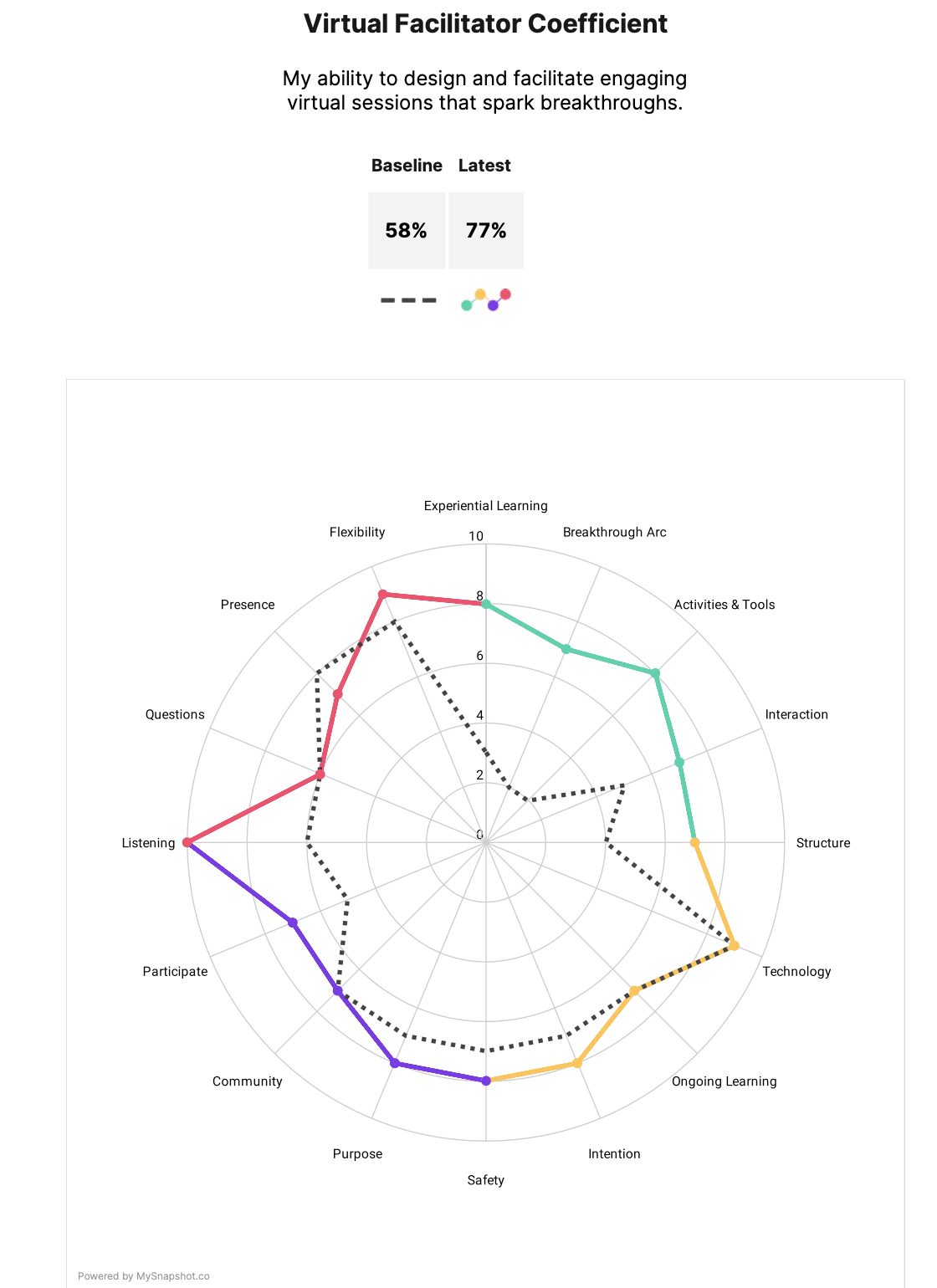
Task: Click the dashed Baseline legend line icon
Action: pyautogui.click(x=407, y=300)
